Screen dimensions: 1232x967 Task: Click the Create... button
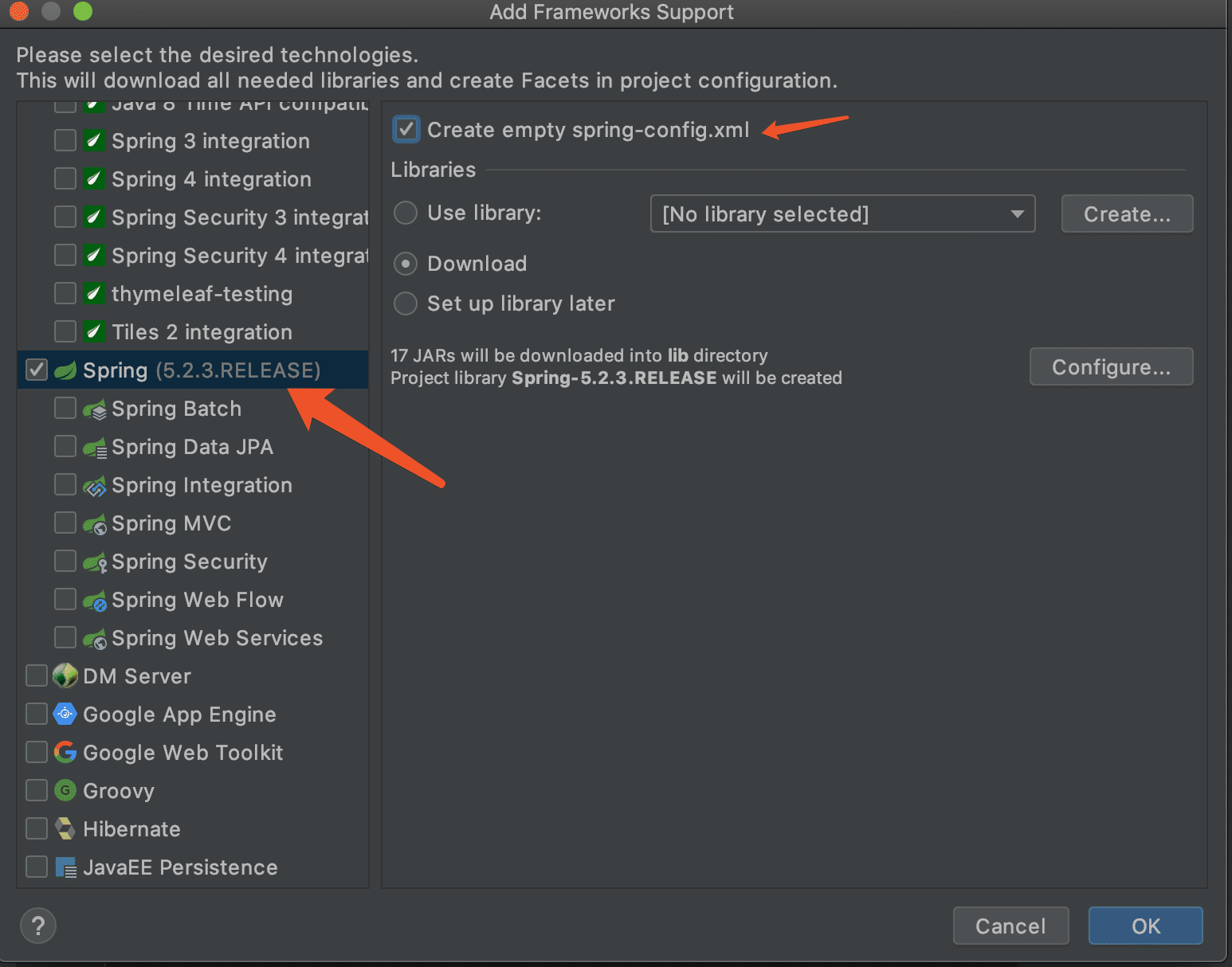(x=1127, y=213)
